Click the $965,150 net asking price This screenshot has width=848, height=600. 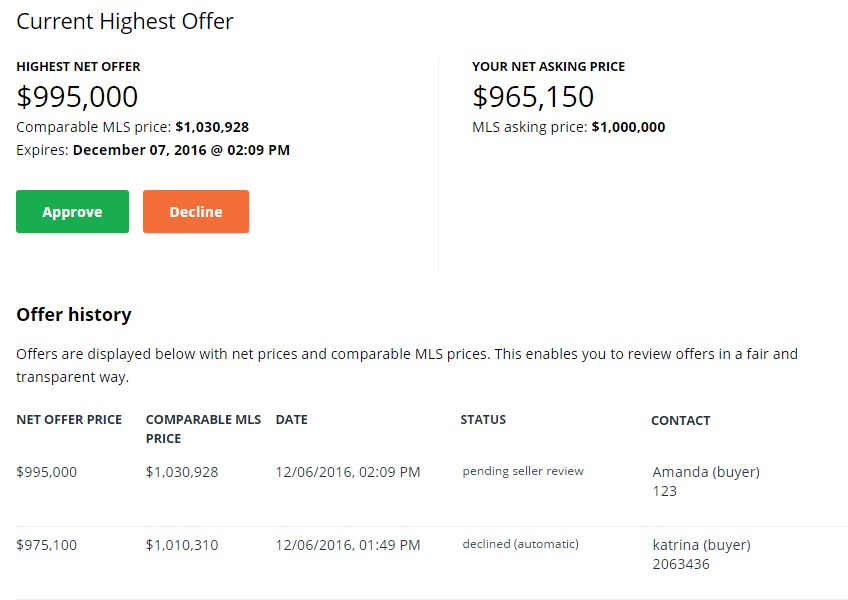pyautogui.click(x=533, y=97)
